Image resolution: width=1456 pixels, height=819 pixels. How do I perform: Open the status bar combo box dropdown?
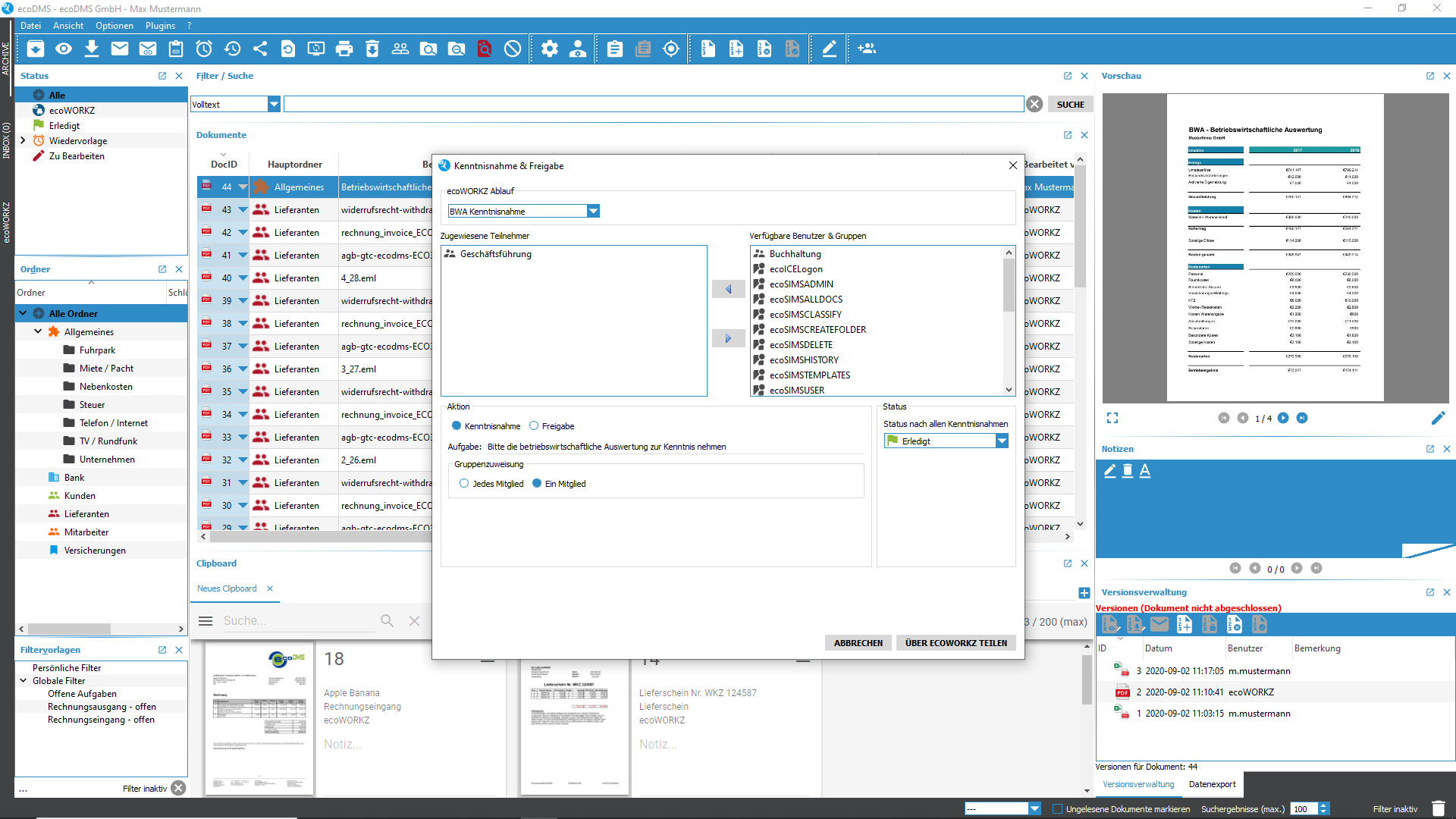click(x=1034, y=809)
